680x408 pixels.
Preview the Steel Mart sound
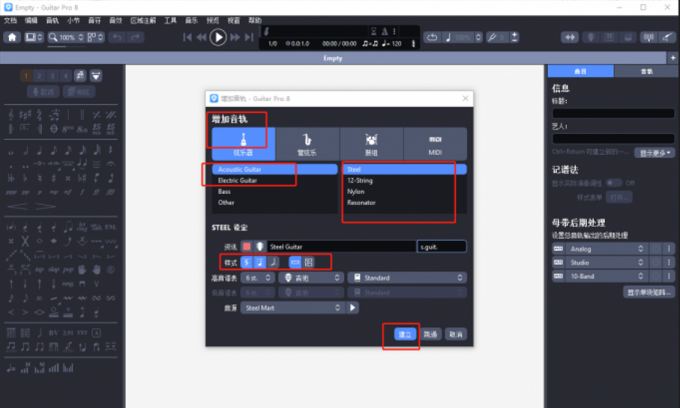point(353,307)
